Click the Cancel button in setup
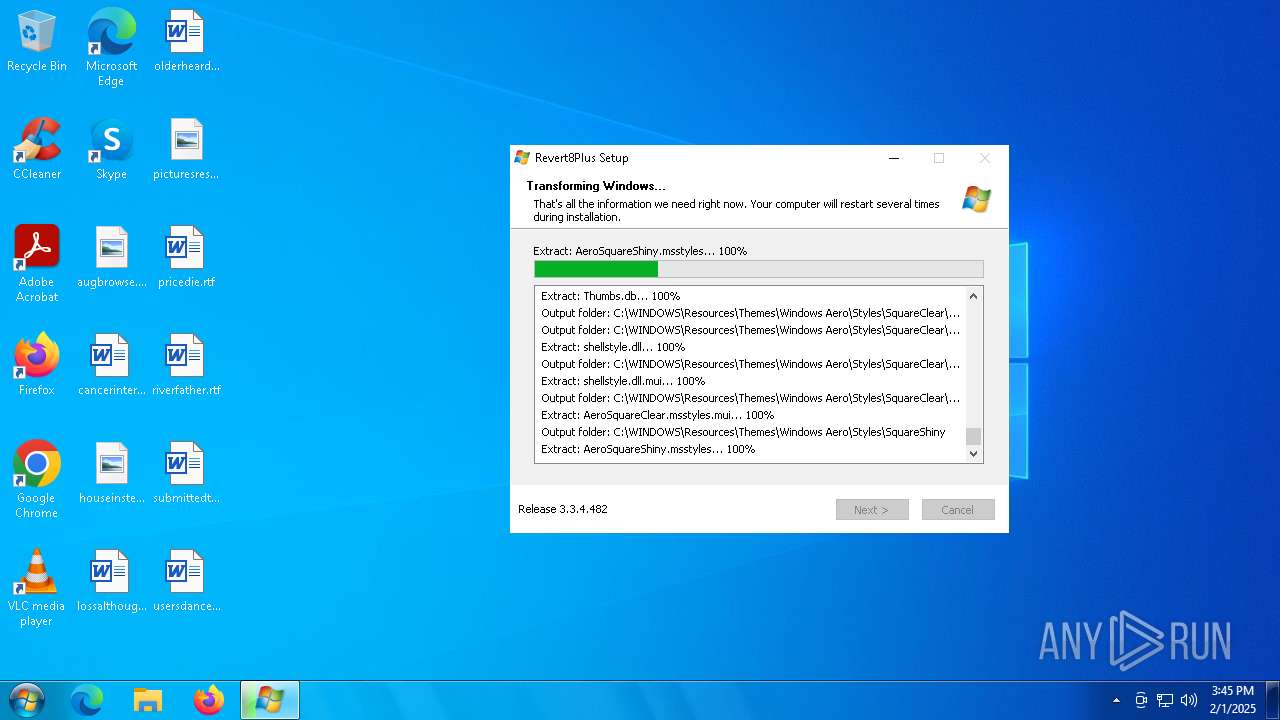The image size is (1280, 720). tap(958, 510)
